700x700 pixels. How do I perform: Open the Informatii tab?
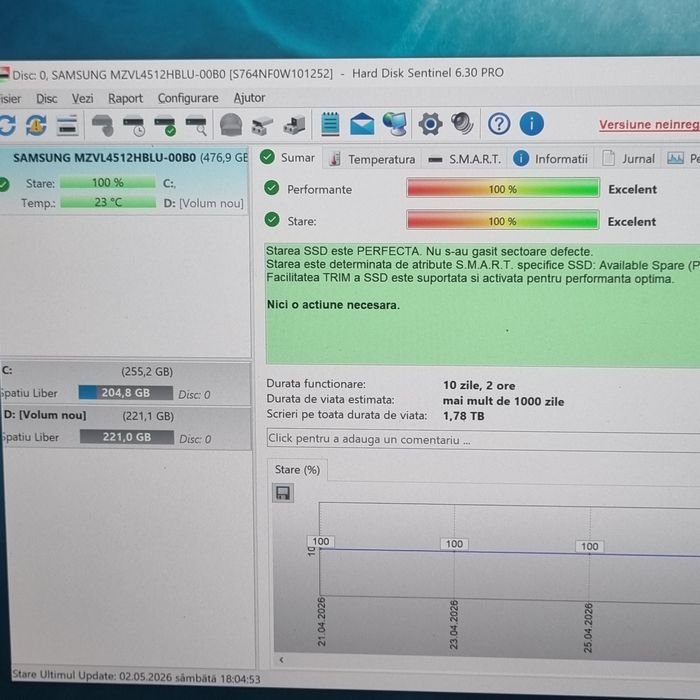tap(550, 158)
